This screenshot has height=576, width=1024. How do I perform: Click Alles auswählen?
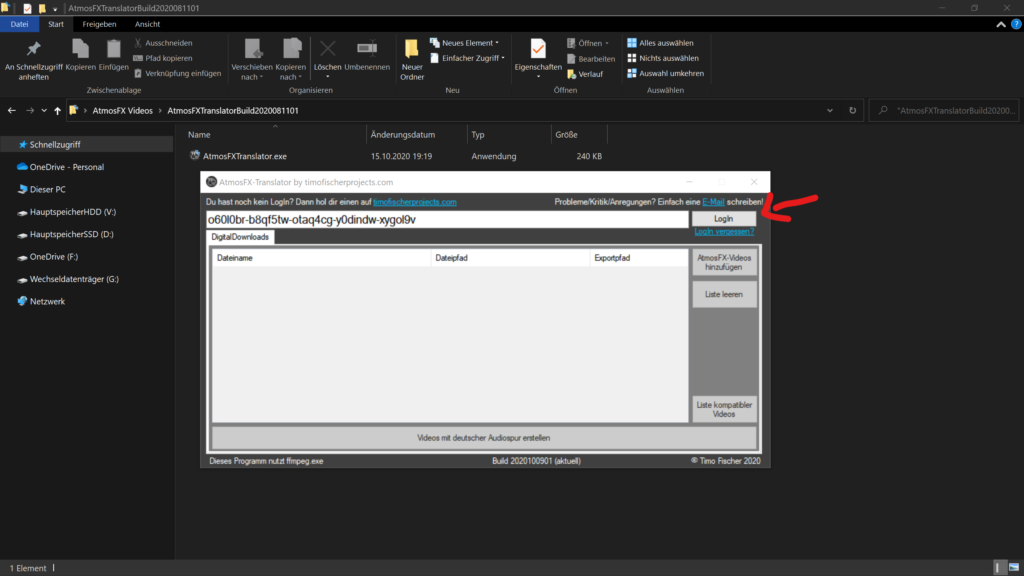[660, 43]
